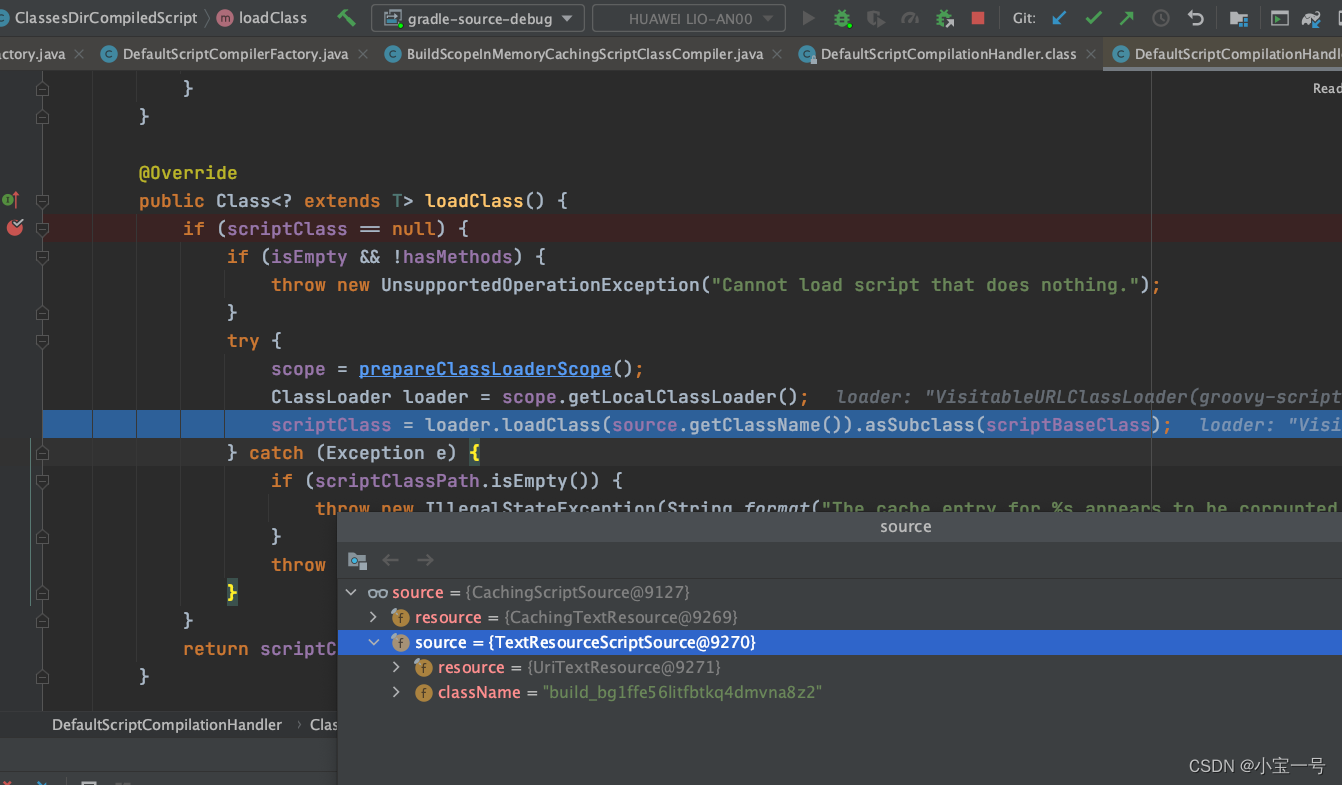Click the Build project hammer icon
The image size is (1342, 785).
tap(346, 18)
